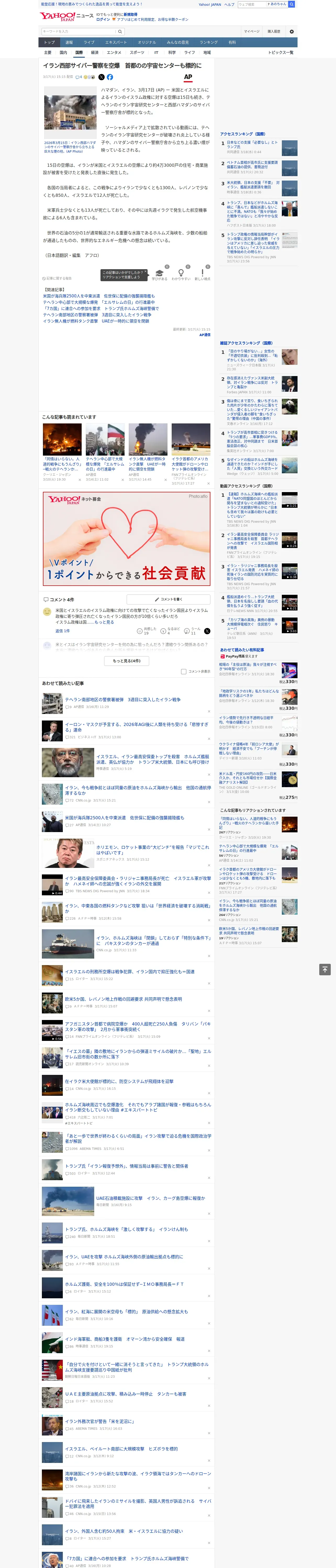Image resolution: width=336 pixels, height=1568 pixels.
Task: Open settings via the gear icon
Action: [x=292, y=32]
